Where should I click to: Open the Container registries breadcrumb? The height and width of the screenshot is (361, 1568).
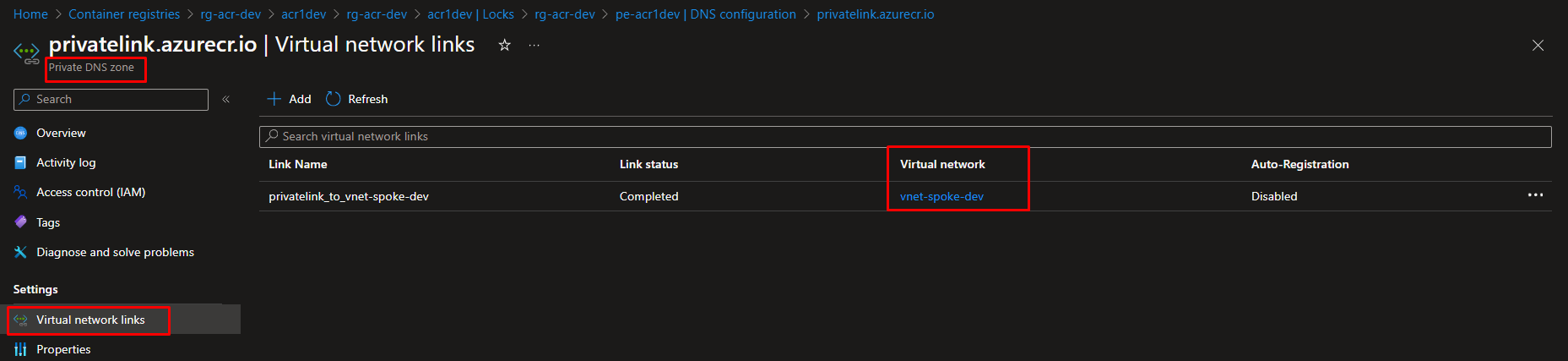pos(124,14)
